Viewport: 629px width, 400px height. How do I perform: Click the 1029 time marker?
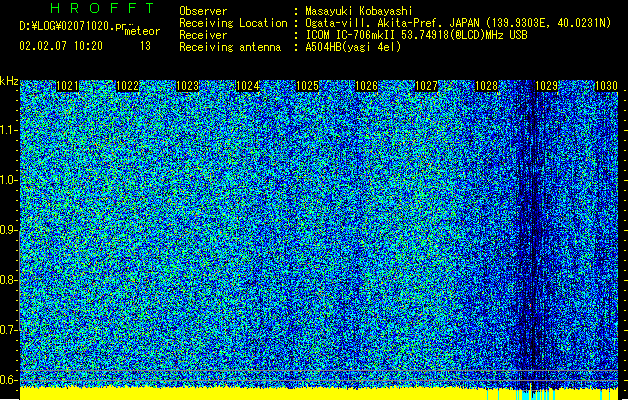pos(546,86)
